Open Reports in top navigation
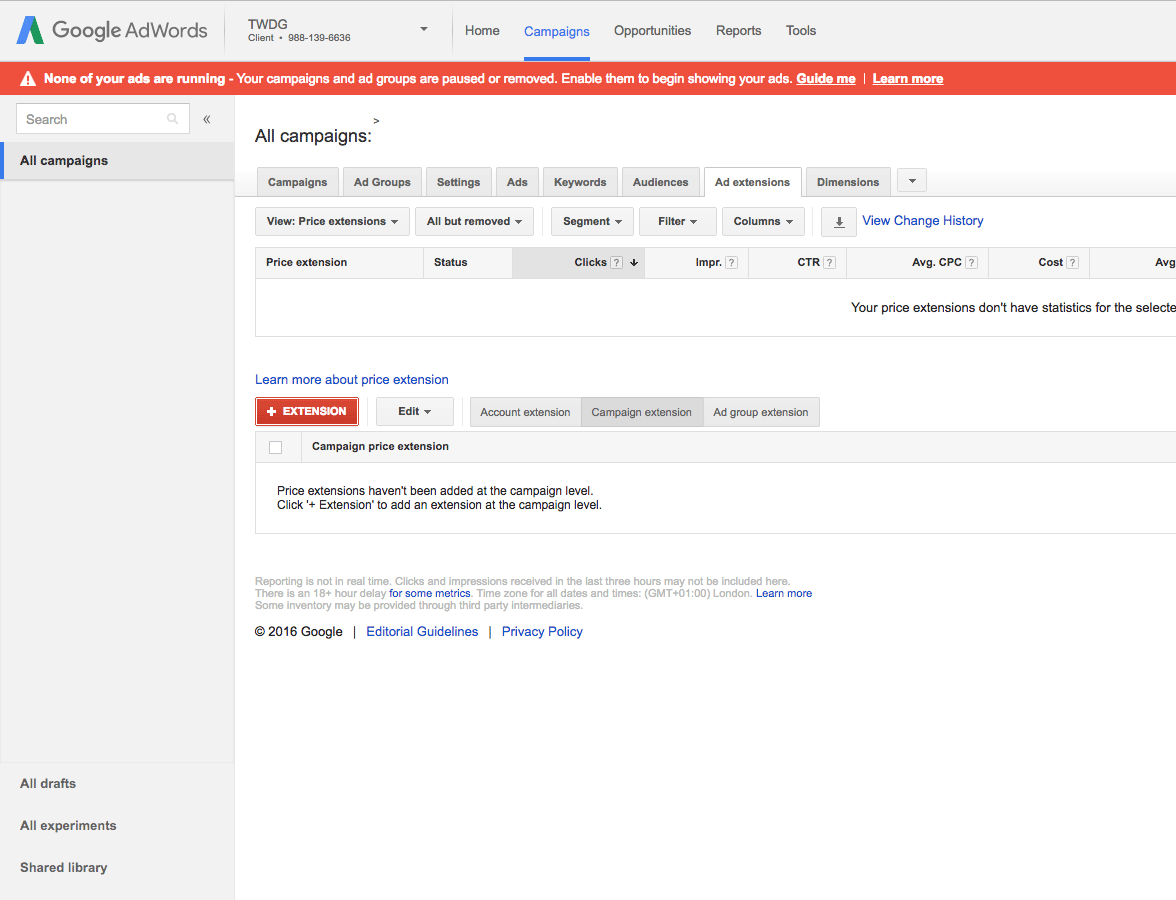1176x900 pixels. pos(738,31)
